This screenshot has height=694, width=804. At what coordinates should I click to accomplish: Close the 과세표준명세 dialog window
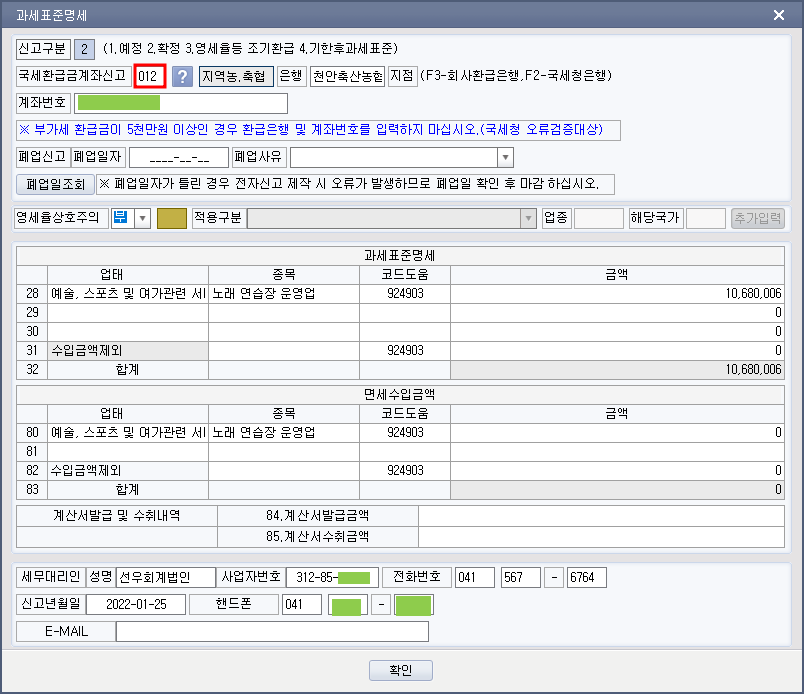[779, 14]
